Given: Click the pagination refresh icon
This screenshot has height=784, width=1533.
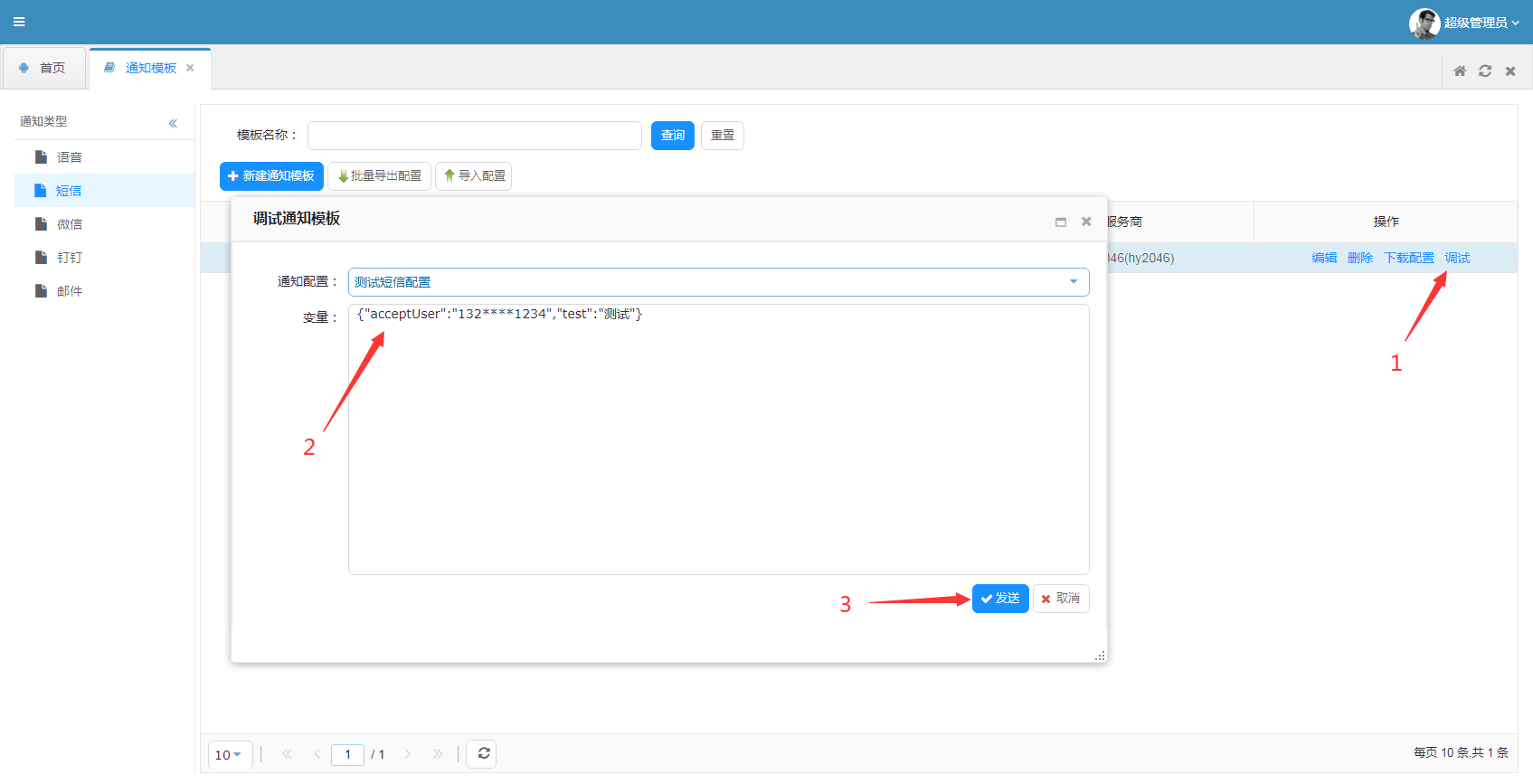Looking at the screenshot, I should [x=483, y=753].
